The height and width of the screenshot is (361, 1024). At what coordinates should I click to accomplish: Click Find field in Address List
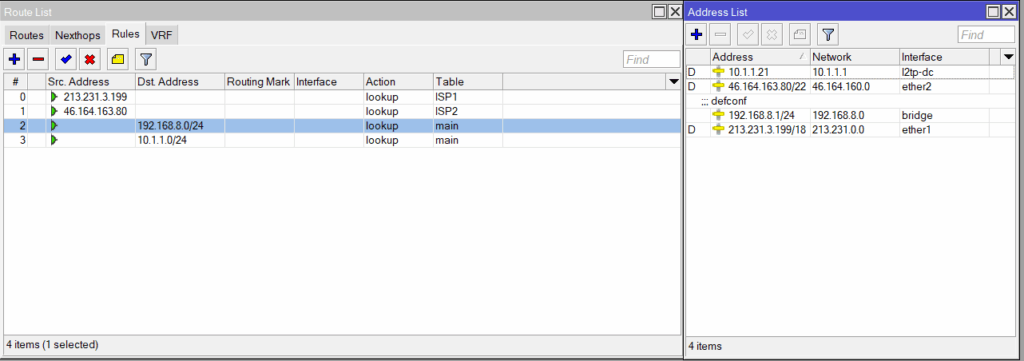pyautogui.click(x=986, y=35)
